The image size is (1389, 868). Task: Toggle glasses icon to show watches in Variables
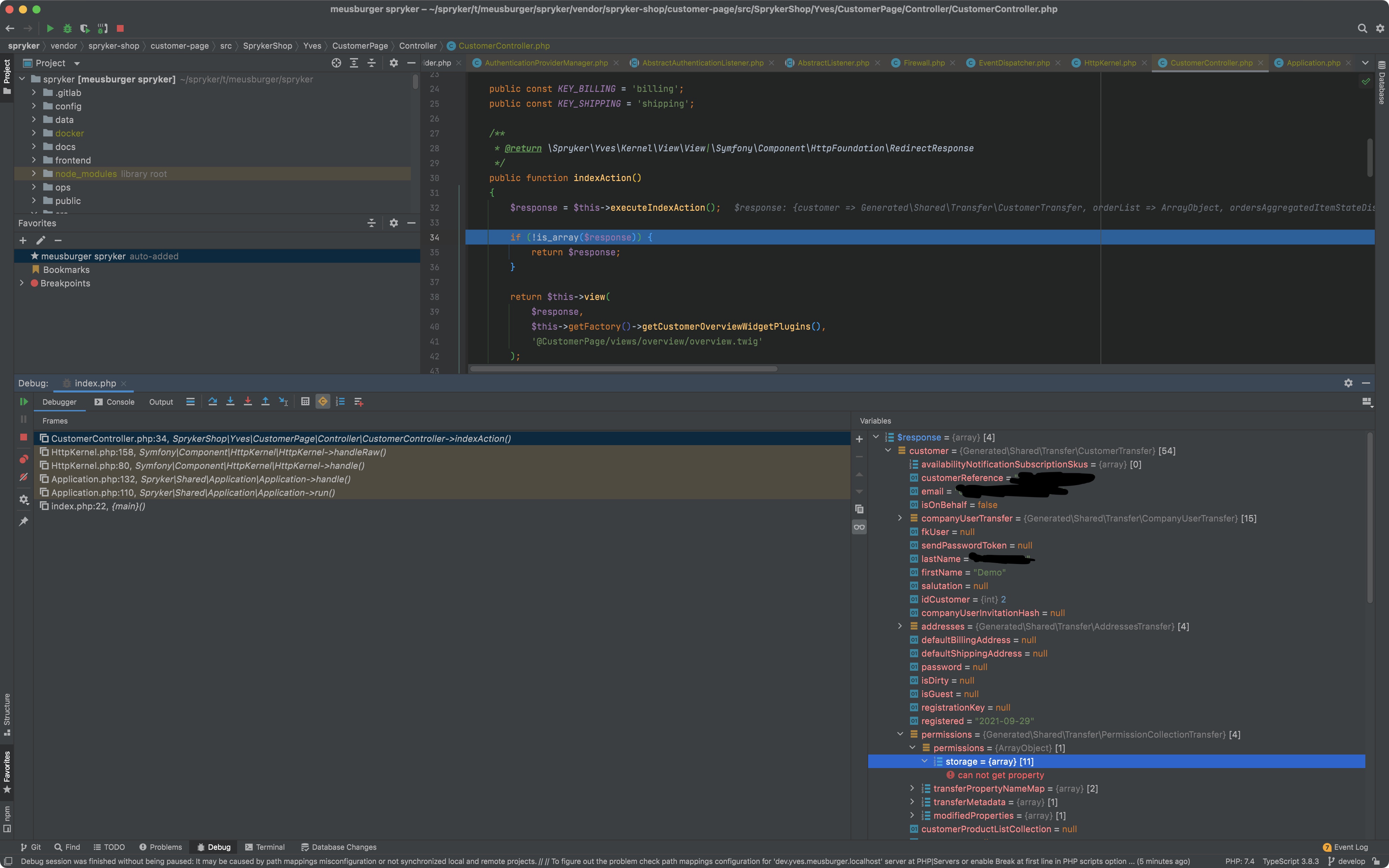point(859,527)
